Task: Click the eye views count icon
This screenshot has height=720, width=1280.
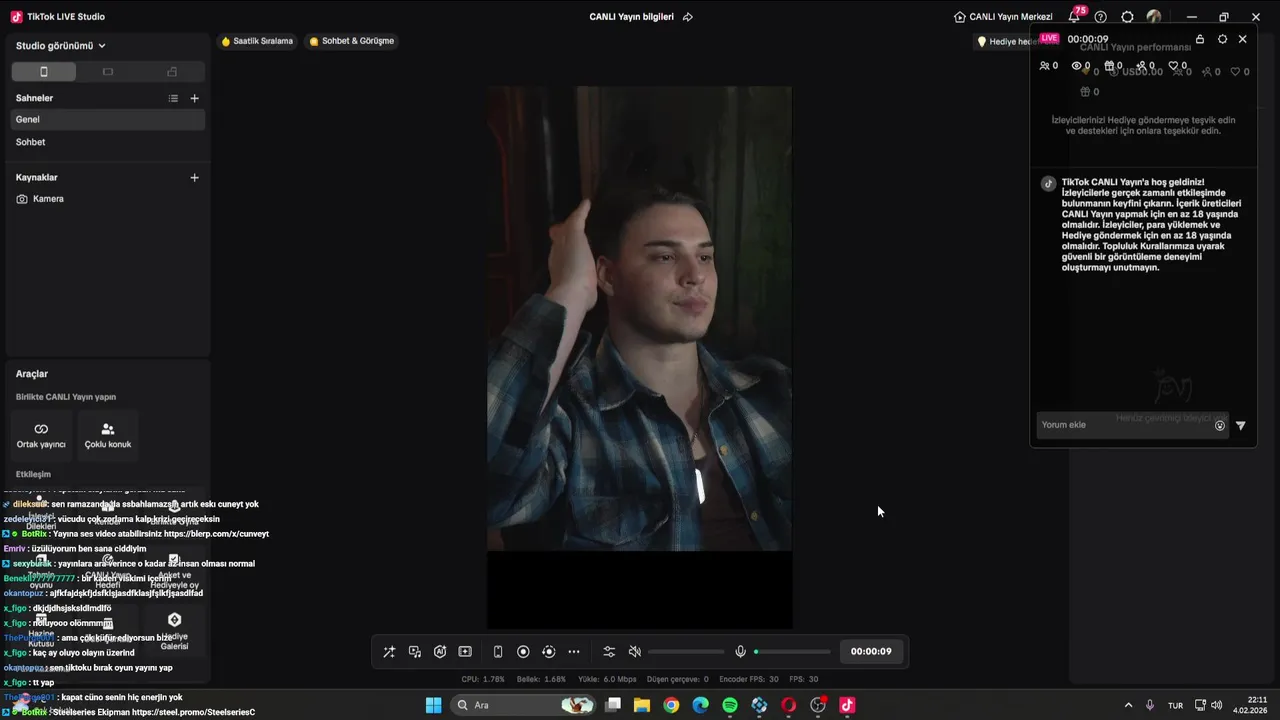Action: coord(1077,66)
